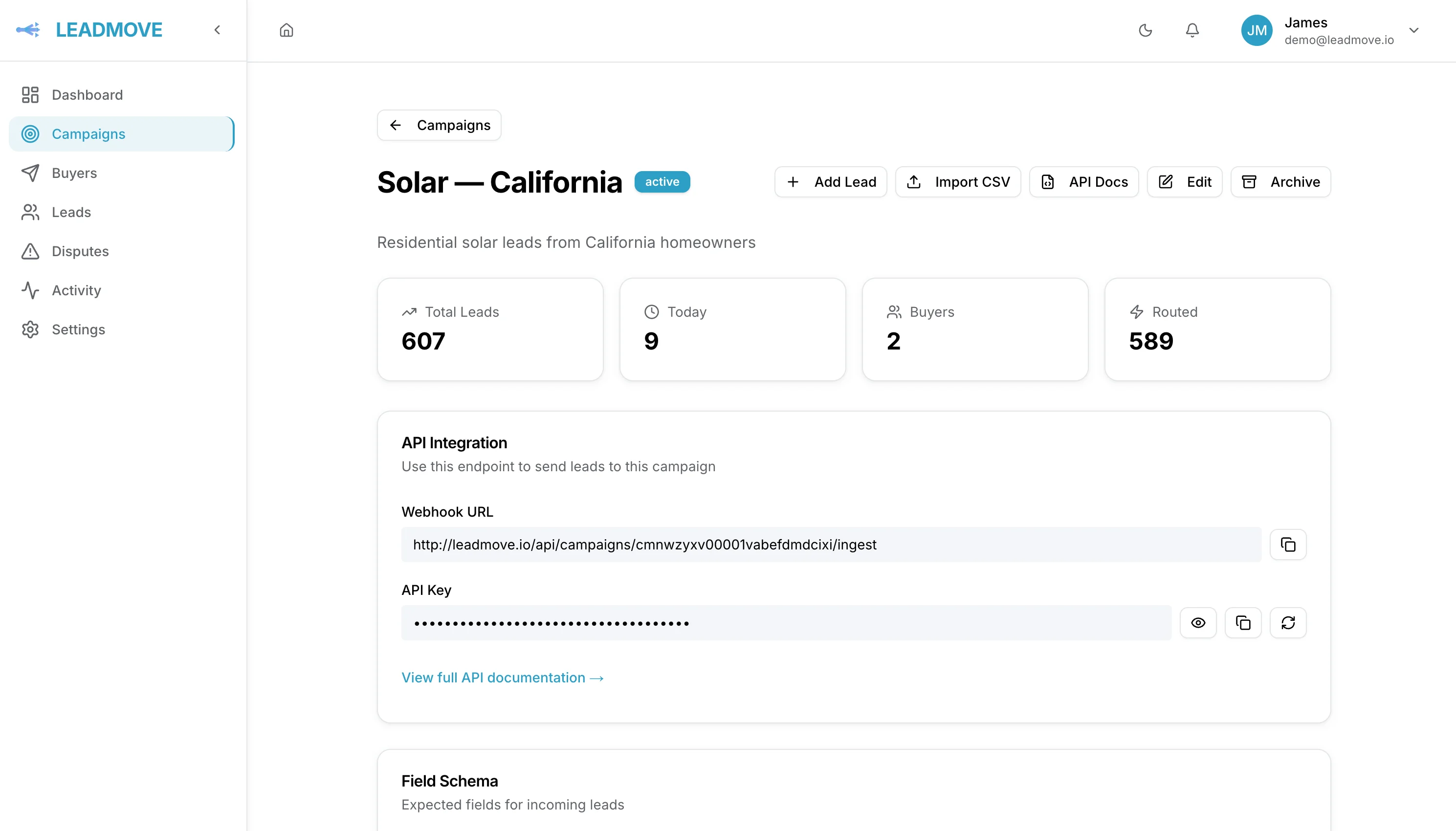Image resolution: width=1456 pixels, height=831 pixels.
Task: Open notifications bell
Action: pos(1192,30)
